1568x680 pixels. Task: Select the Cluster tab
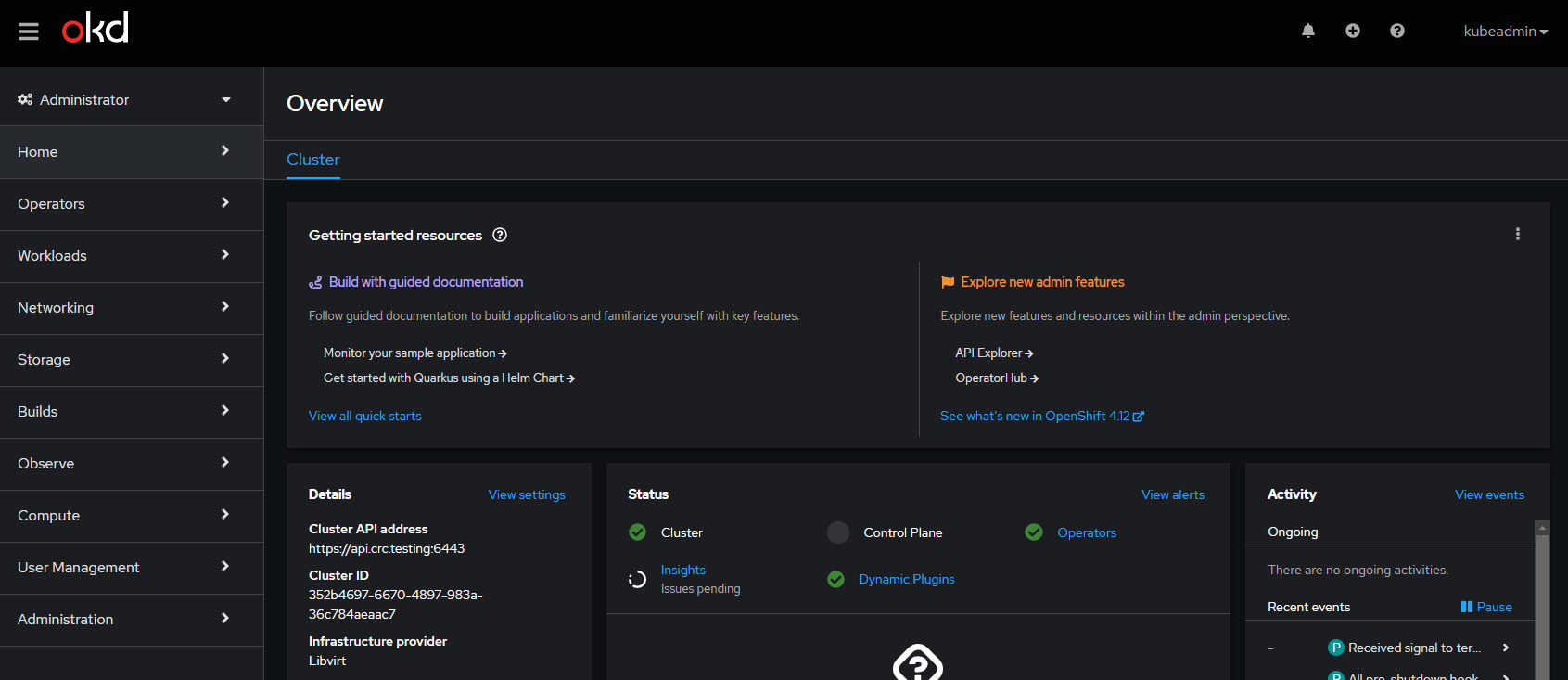click(x=313, y=160)
